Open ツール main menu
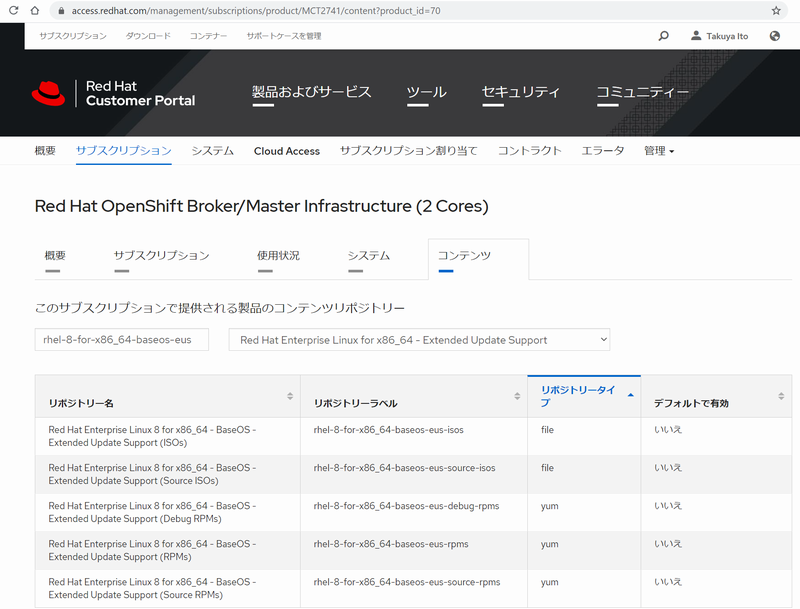The image size is (800, 609). coord(427,92)
